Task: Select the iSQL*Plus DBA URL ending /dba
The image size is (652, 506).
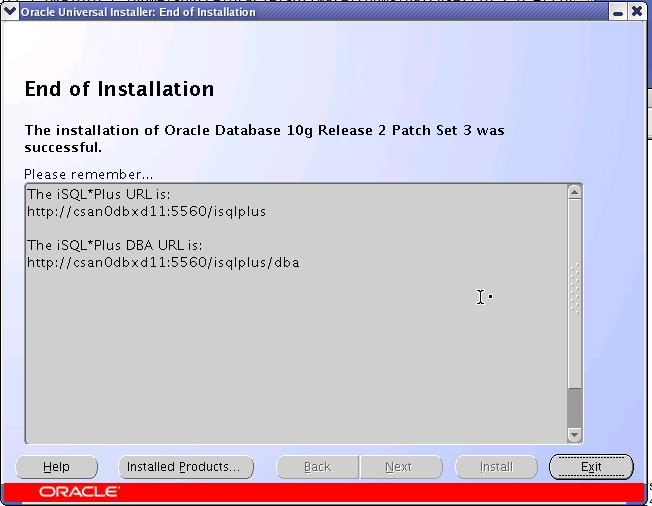Action: coord(163,263)
